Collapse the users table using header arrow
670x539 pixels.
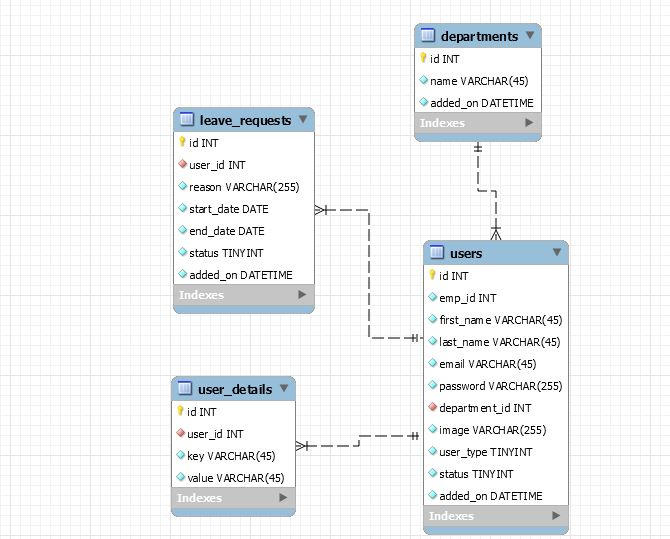click(556, 252)
